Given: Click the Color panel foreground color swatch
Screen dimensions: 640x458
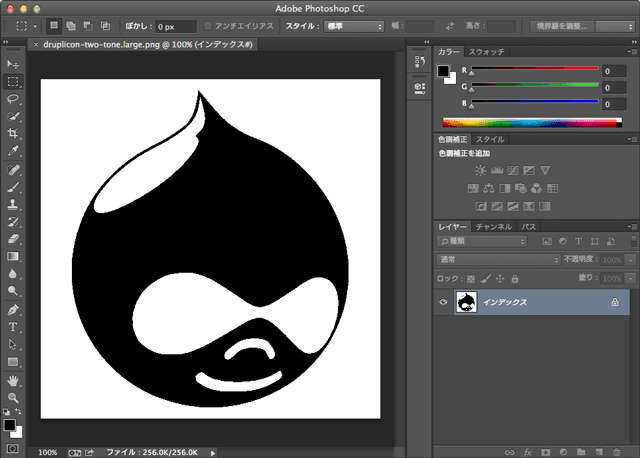Looking at the screenshot, I should 443,71.
